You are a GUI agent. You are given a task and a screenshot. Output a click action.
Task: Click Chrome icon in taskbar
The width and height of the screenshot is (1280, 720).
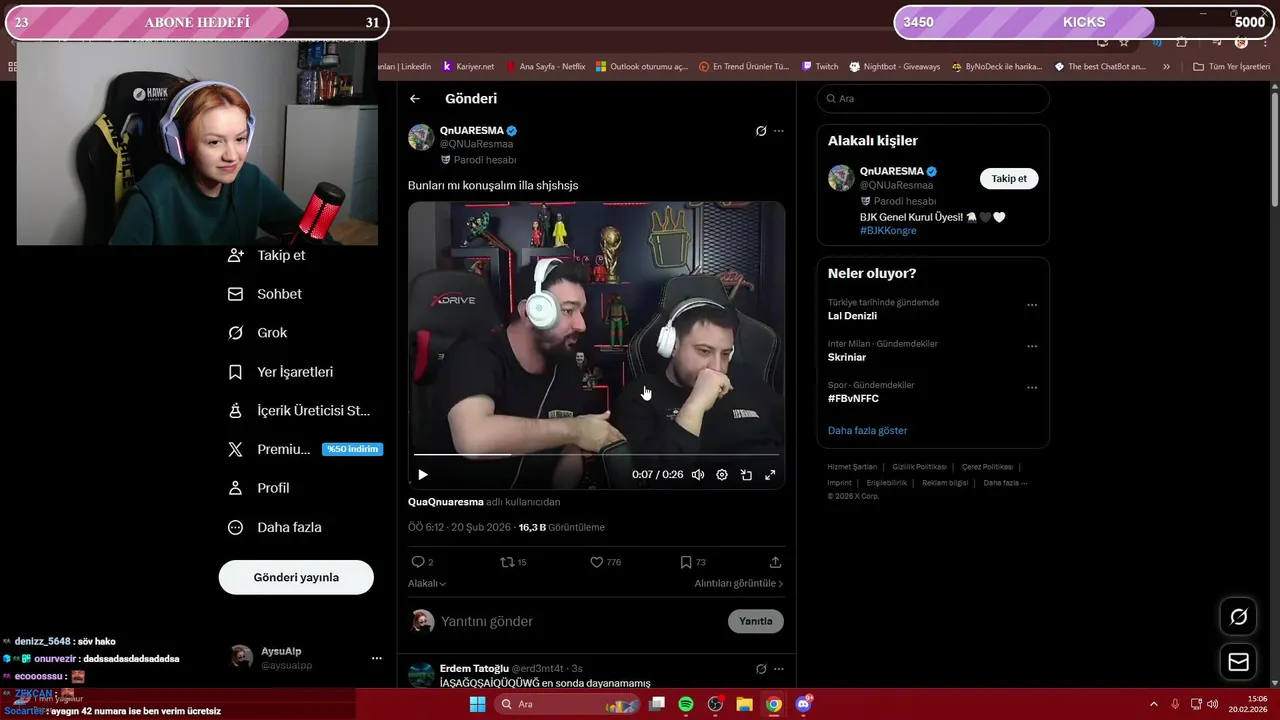click(774, 704)
